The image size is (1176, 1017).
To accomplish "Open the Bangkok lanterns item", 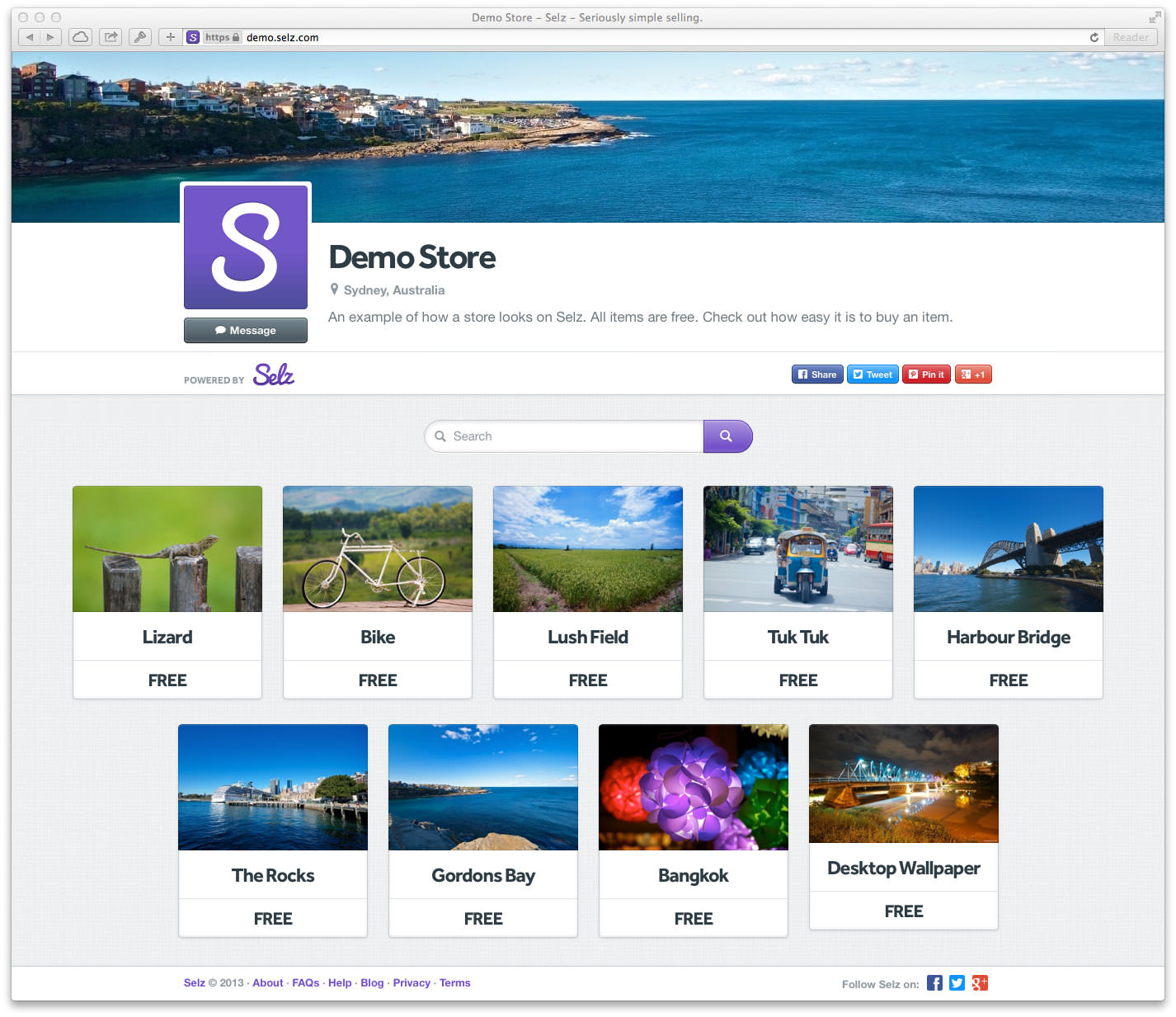I will 694,788.
